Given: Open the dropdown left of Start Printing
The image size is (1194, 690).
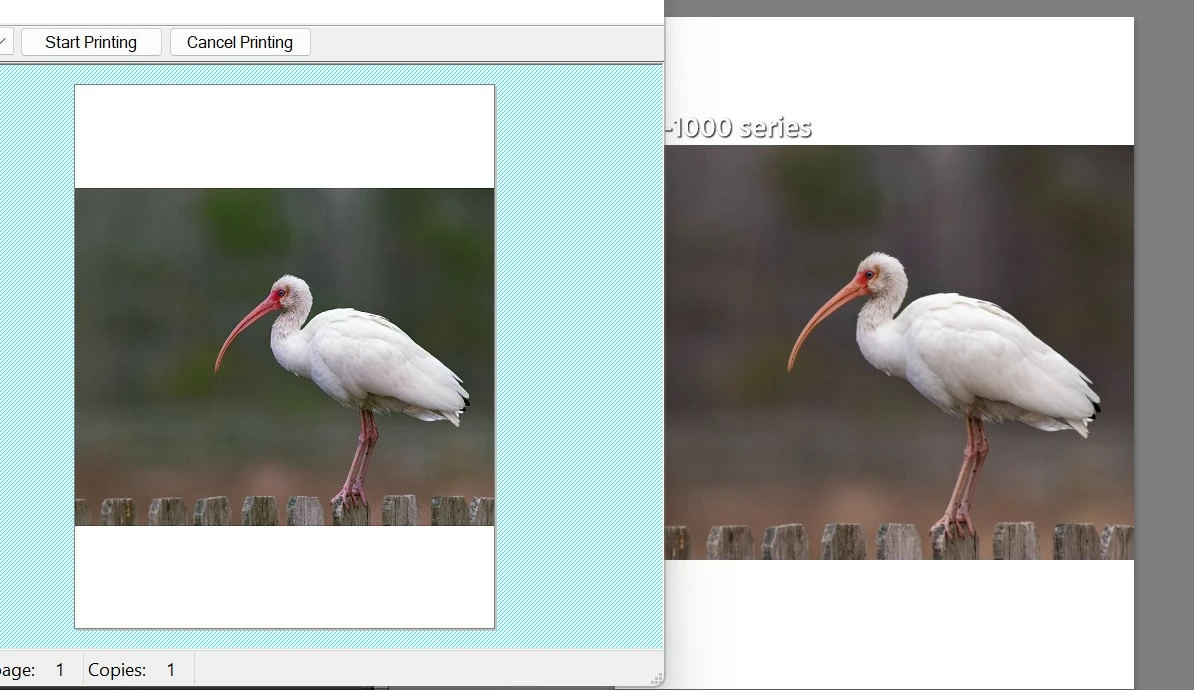Looking at the screenshot, I should click(x=6, y=42).
